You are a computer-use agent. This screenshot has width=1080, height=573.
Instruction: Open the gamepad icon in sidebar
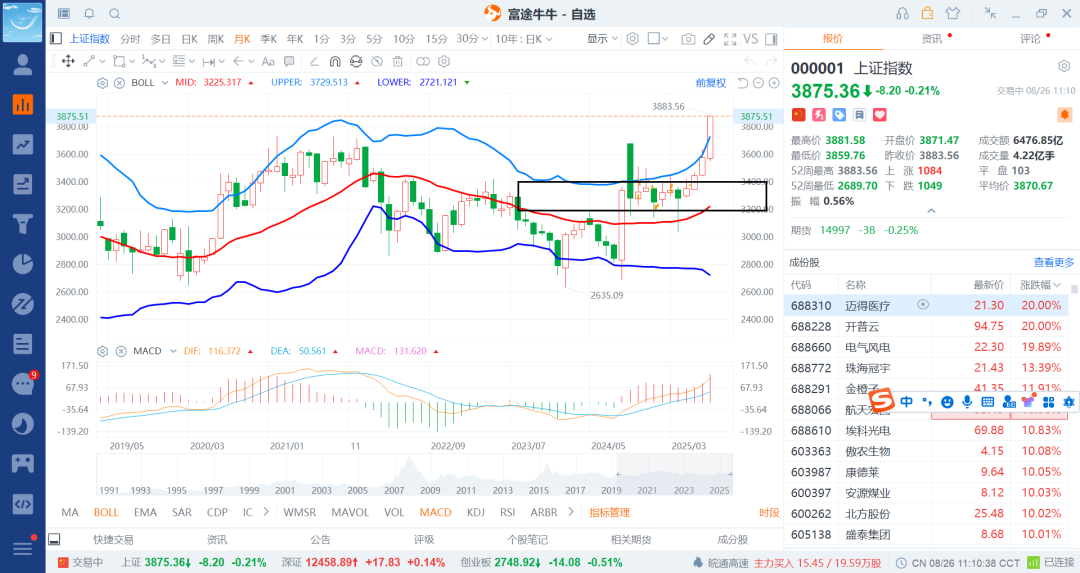(23, 463)
